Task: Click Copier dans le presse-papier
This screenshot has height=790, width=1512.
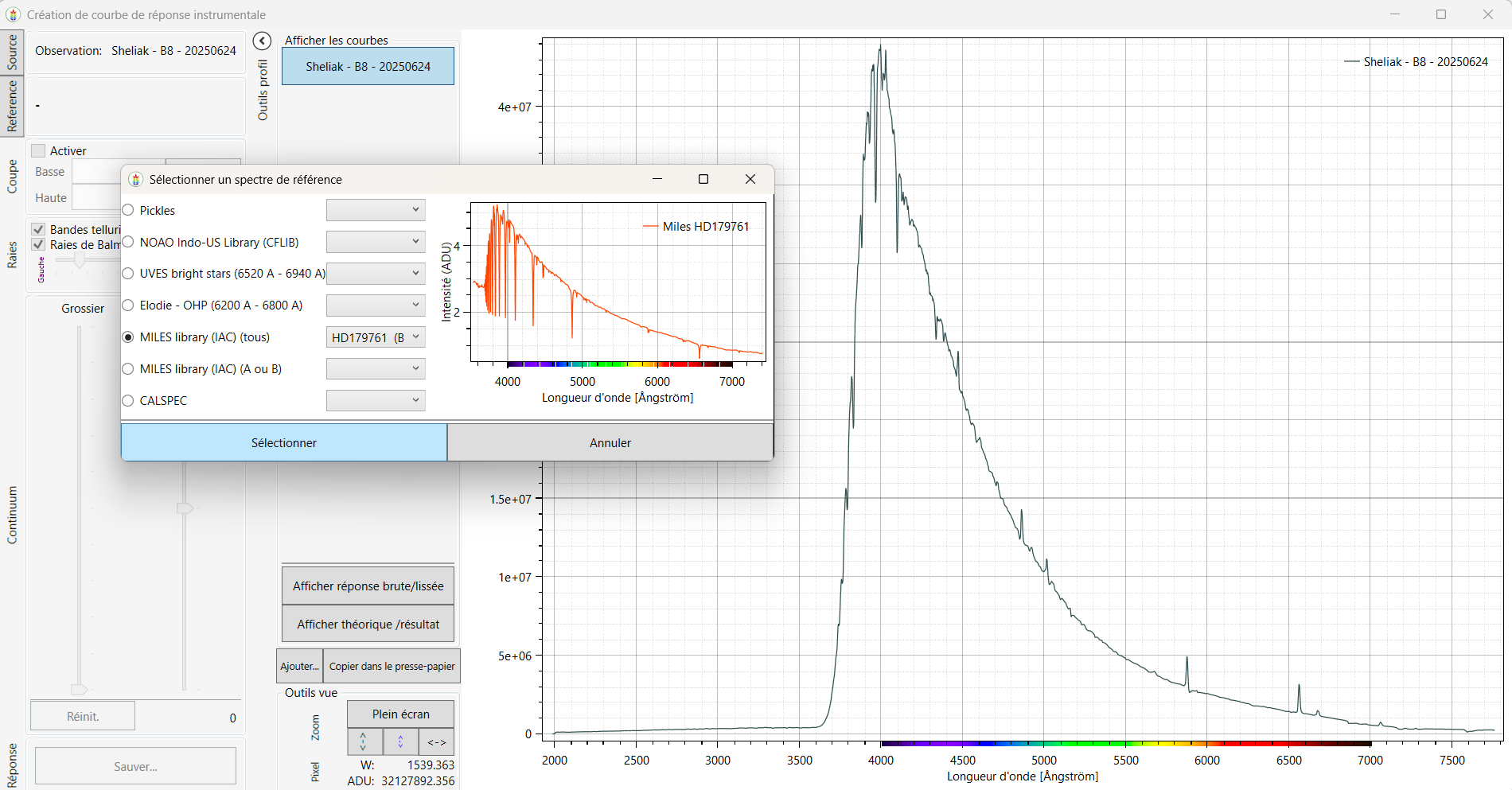Action: point(392,667)
